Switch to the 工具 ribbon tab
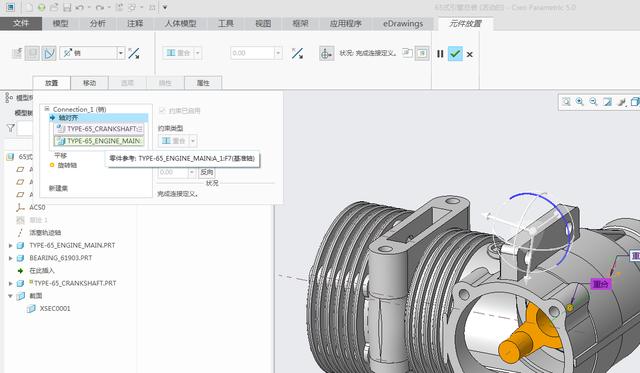The image size is (640, 373). [226, 24]
